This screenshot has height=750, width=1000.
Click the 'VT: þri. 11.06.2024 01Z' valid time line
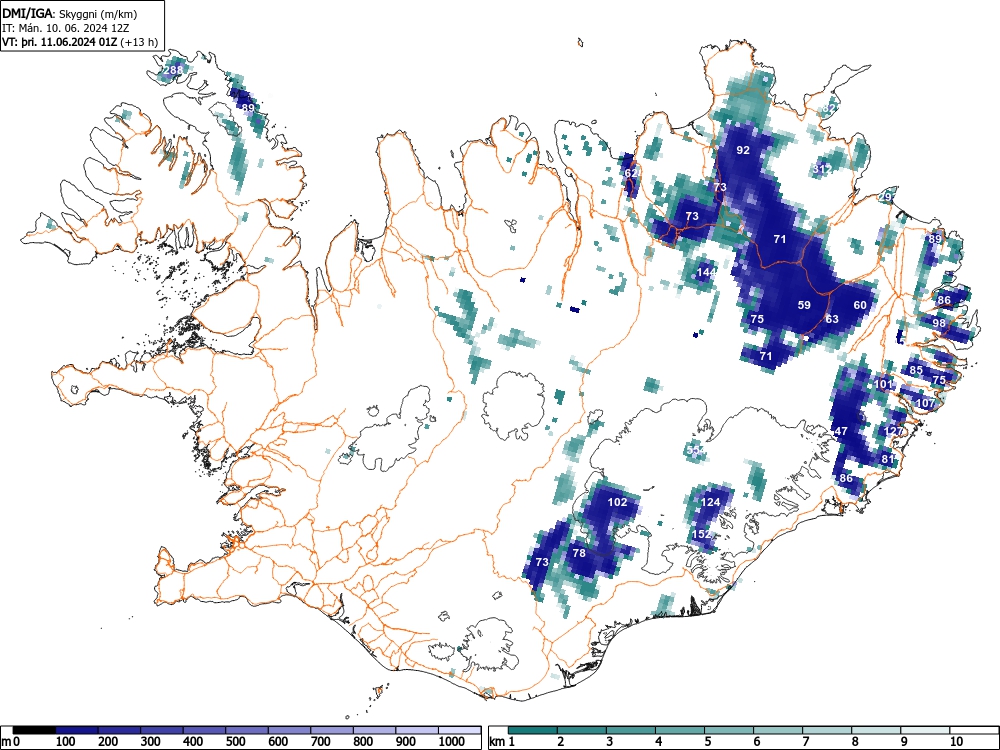[80, 42]
